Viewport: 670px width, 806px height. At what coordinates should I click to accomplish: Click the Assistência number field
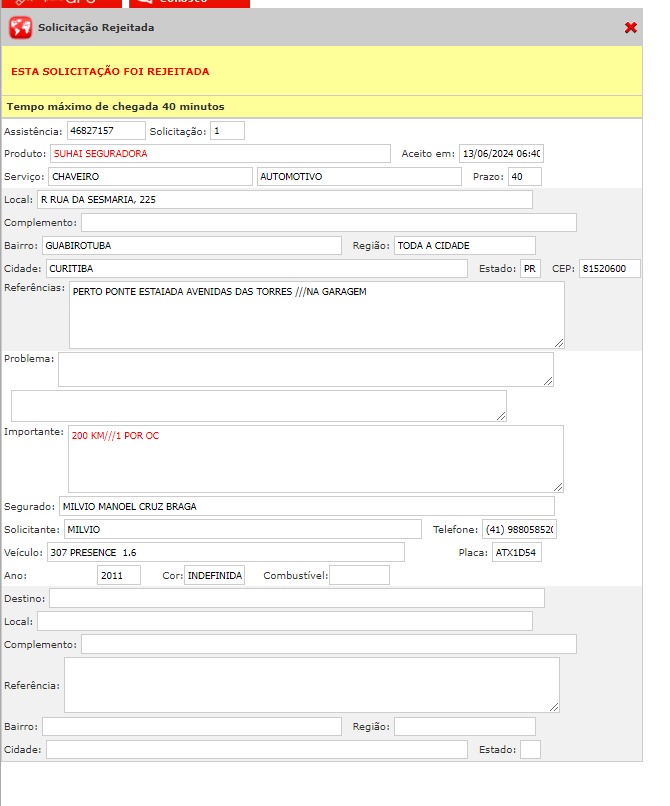pyautogui.click(x=106, y=131)
